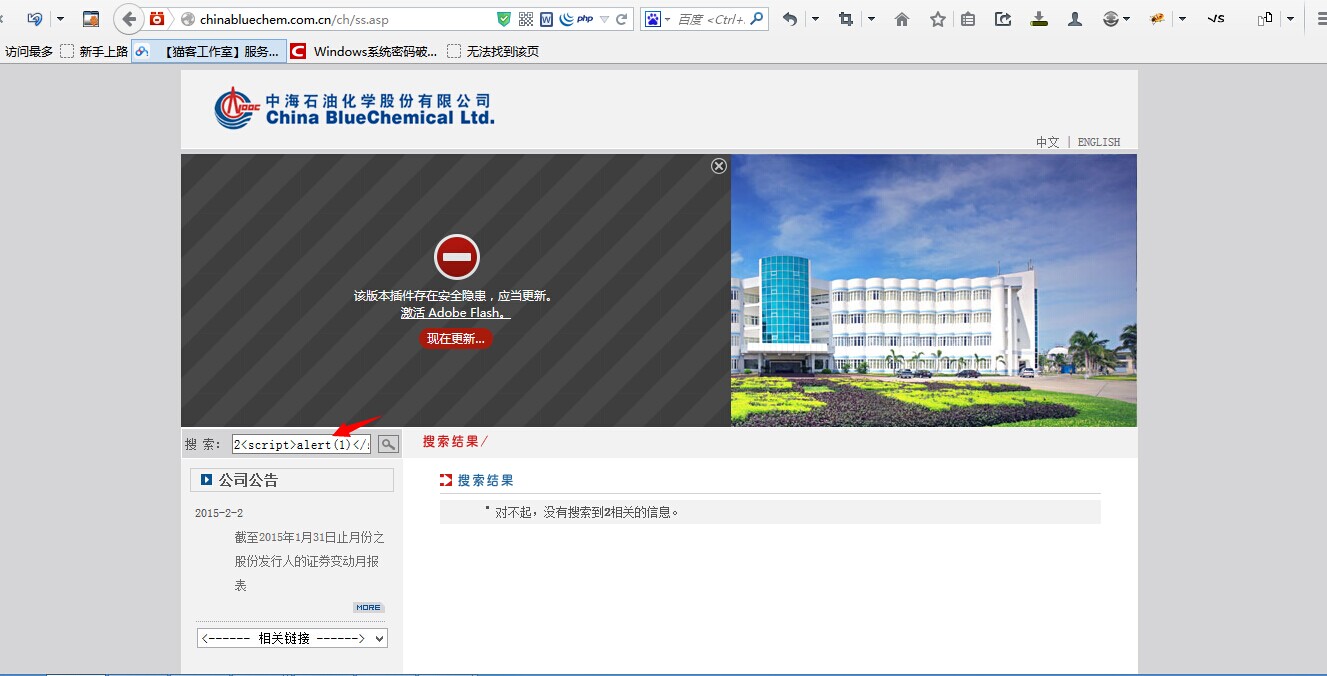Expand the dropdown after devices icon
The height and width of the screenshot is (676, 1327).
pyautogui.click(x=1290, y=19)
